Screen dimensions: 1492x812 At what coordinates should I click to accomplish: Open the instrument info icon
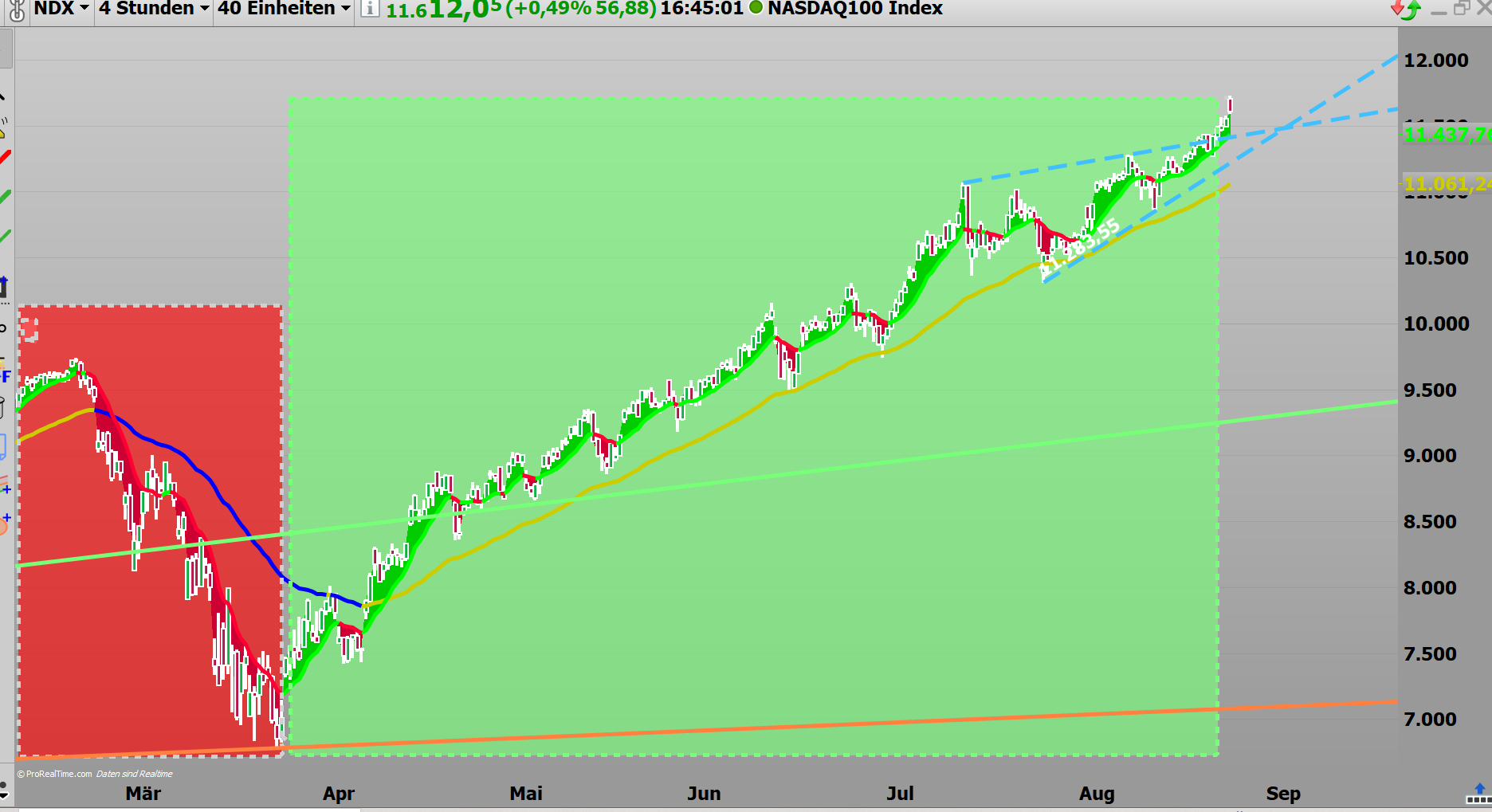coord(369,9)
